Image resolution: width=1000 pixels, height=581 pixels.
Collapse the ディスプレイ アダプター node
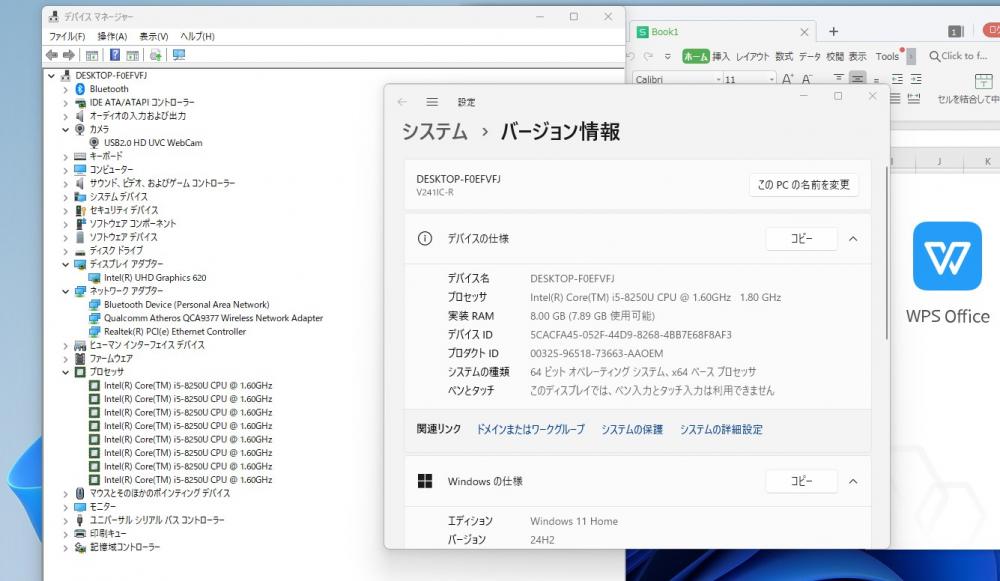click(x=66, y=264)
